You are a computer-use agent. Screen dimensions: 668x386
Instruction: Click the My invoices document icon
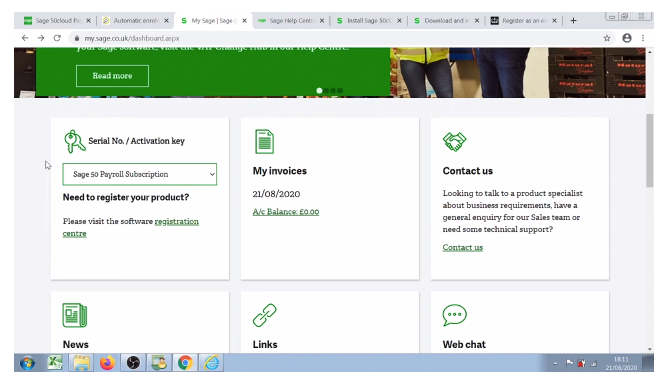(265, 141)
